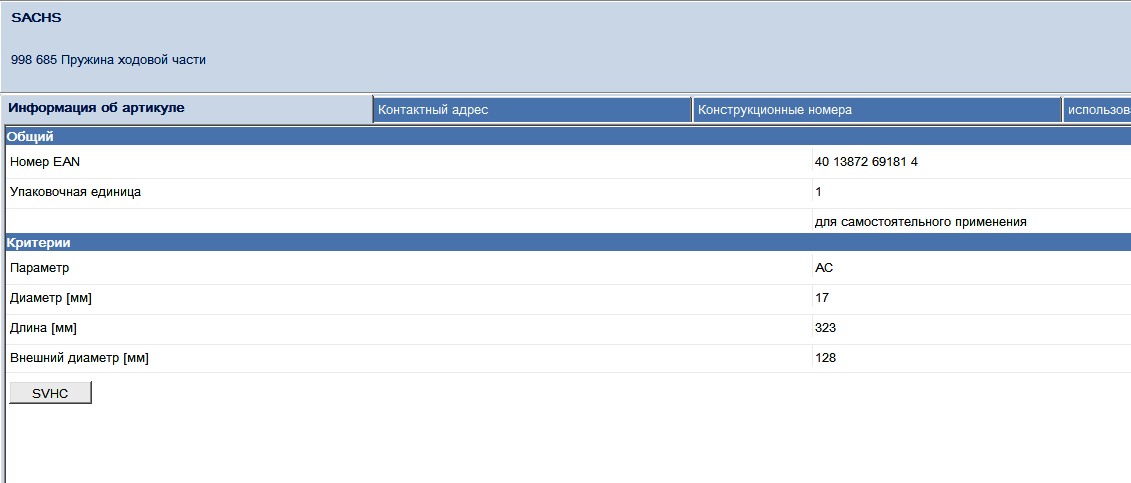
Task: Select the Длина [мм] label
Action: pos(43,328)
